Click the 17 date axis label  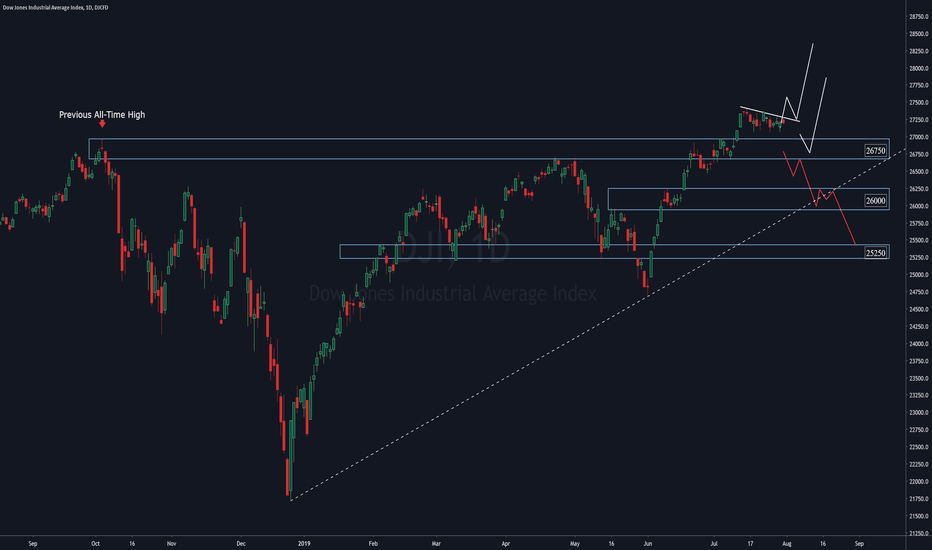point(751,544)
